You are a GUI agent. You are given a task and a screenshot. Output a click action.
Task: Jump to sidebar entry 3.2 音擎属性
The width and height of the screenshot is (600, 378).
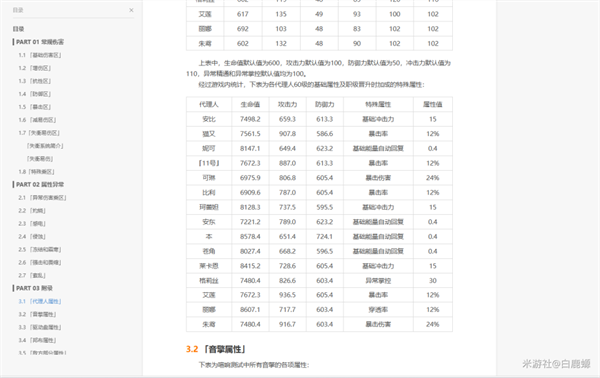pos(38,314)
